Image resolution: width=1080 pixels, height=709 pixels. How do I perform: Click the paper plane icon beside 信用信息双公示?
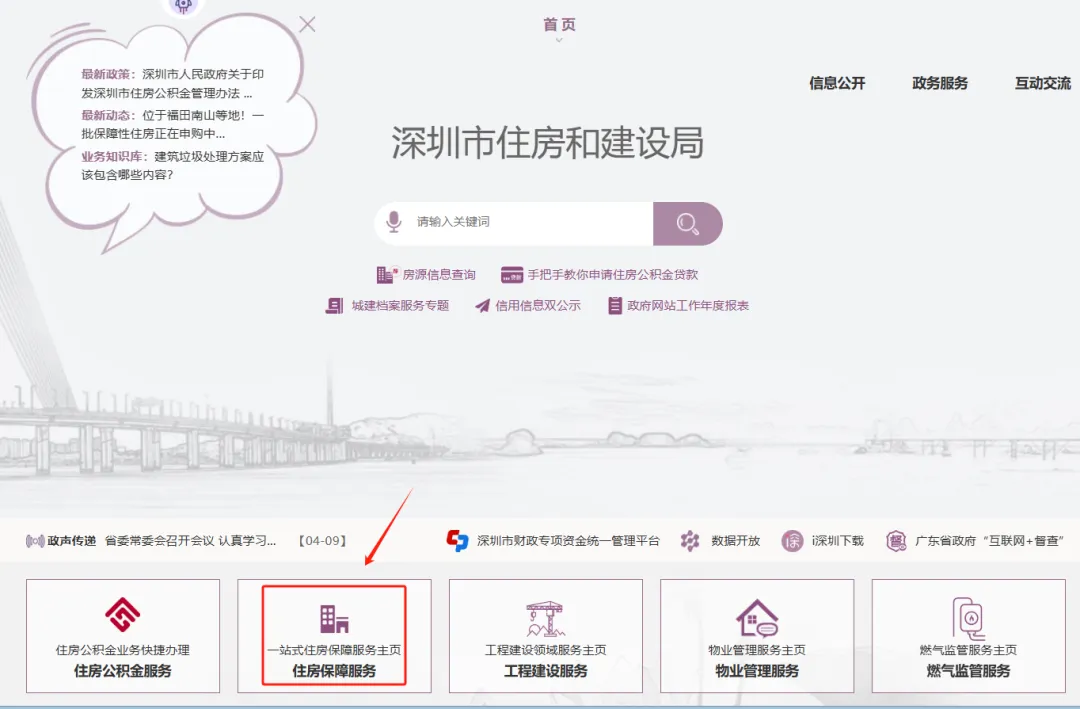(482, 306)
